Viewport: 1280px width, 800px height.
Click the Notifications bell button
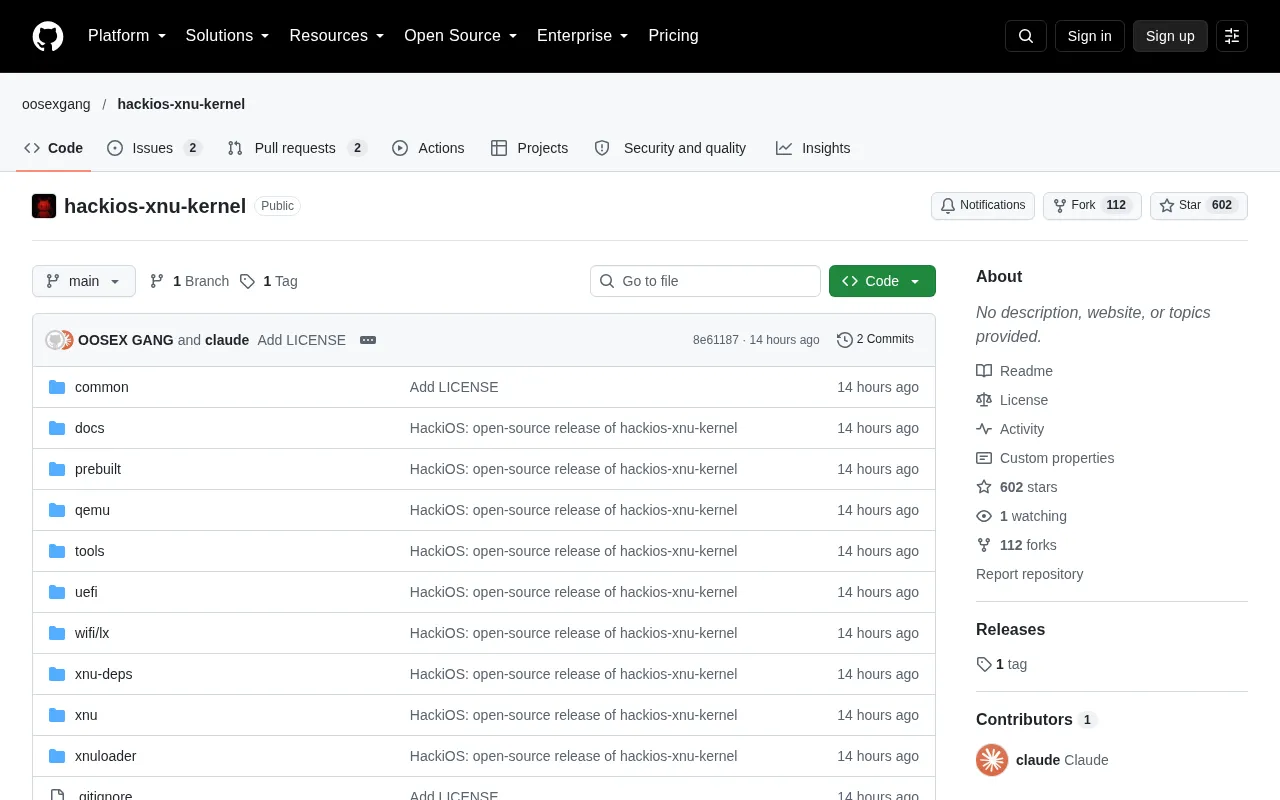click(x=983, y=205)
